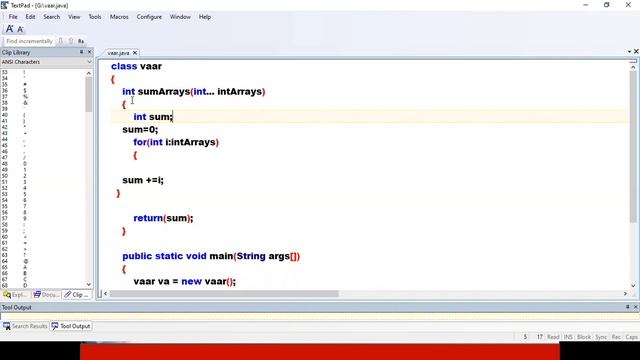Close the vaar.java tab
640x360 pixels.
click(x=135, y=53)
